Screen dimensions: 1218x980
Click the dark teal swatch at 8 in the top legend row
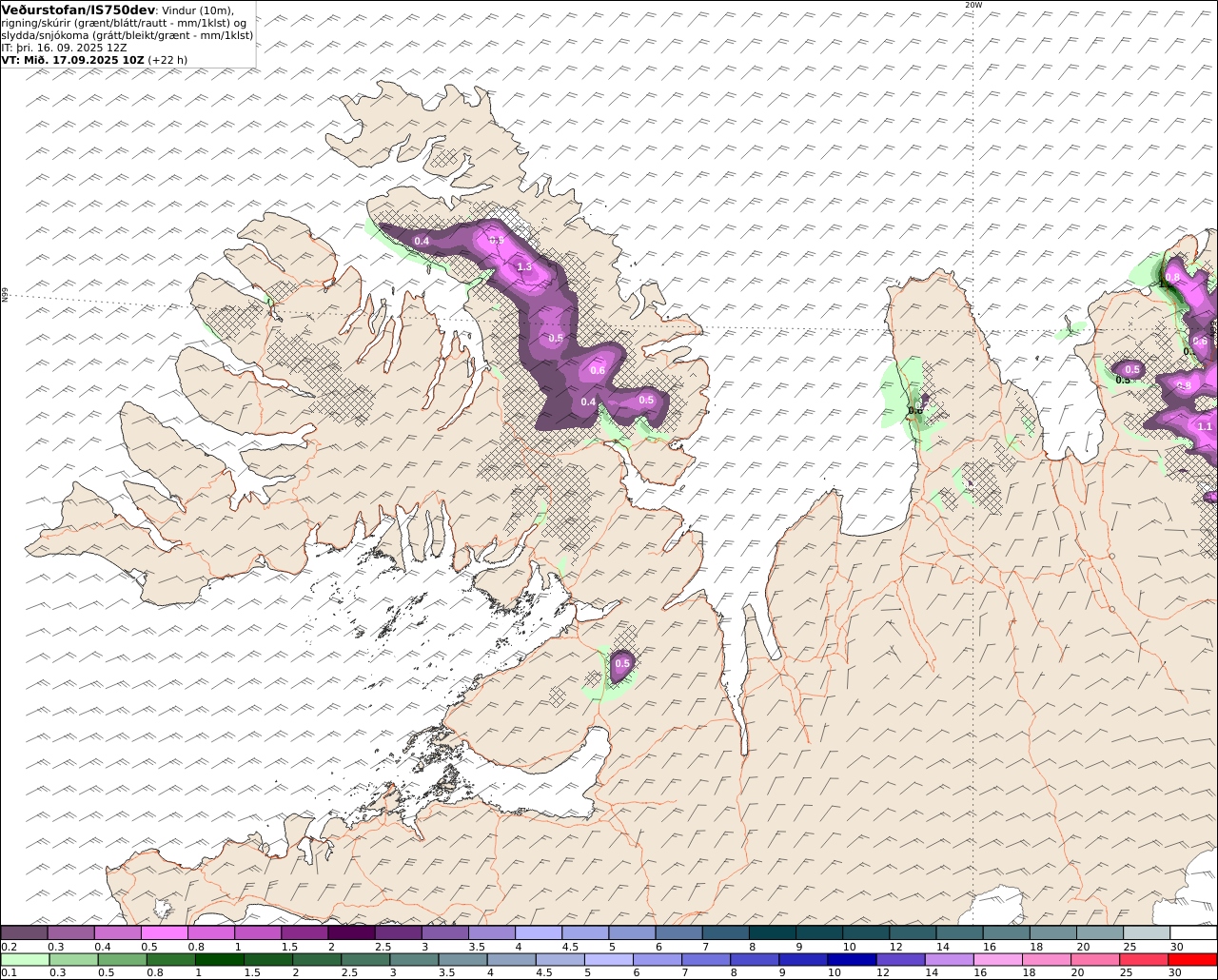pos(773,933)
